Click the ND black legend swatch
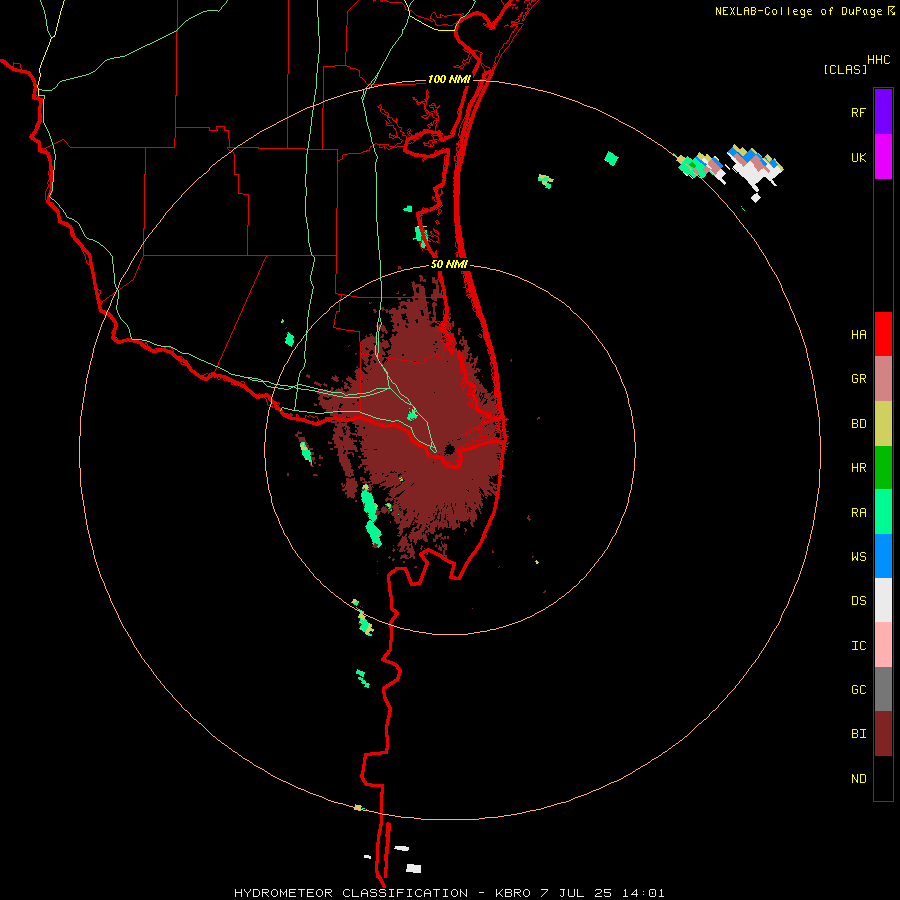Screen dimensions: 900x900 click(883, 778)
